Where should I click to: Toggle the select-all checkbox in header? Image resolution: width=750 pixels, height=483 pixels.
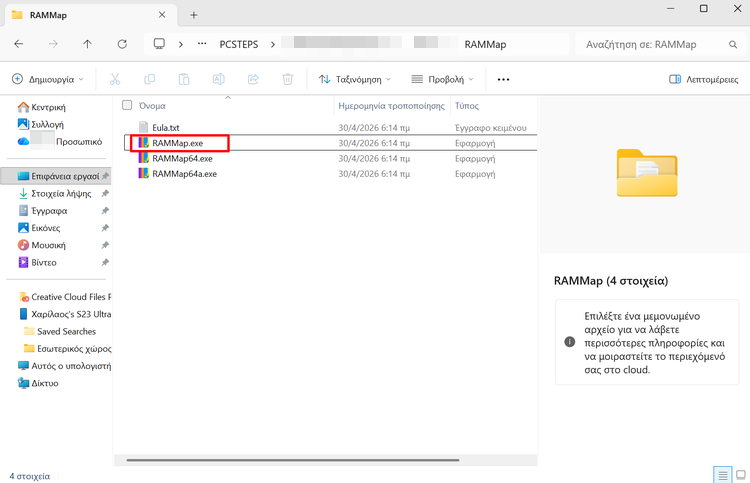[127, 105]
